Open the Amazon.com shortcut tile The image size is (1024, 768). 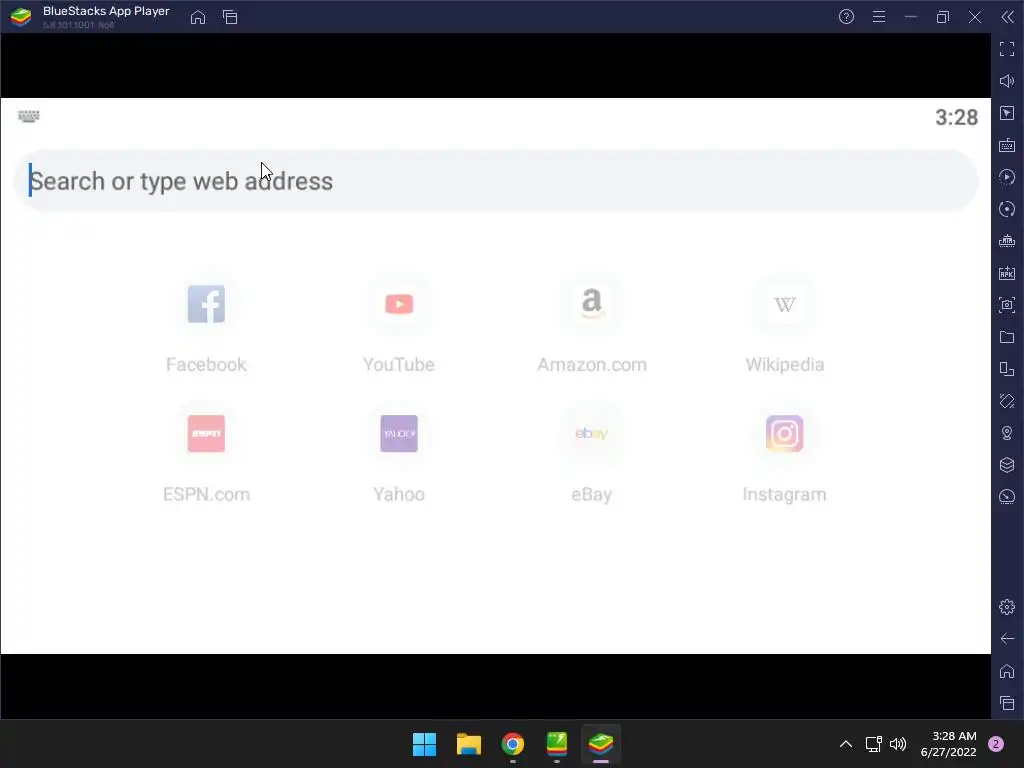[592, 325]
